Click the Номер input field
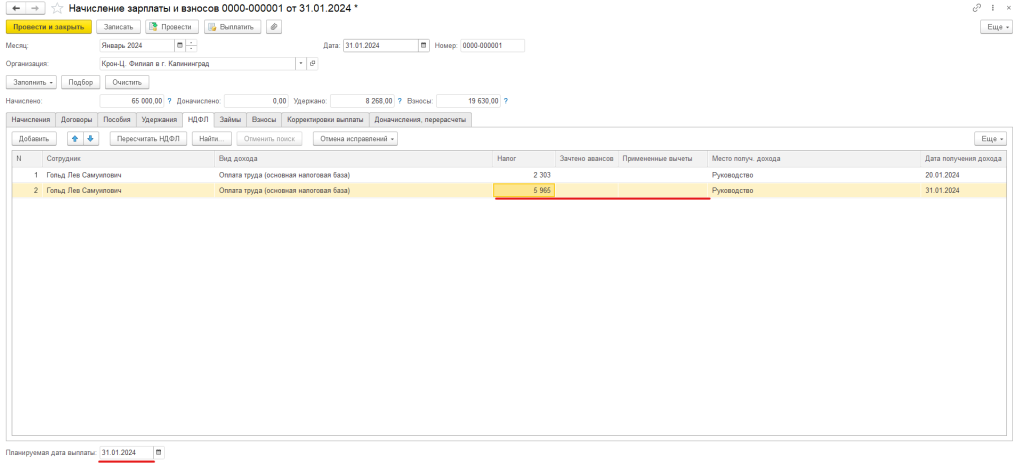Viewport: 1023px width, 463px height. pos(492,45)
